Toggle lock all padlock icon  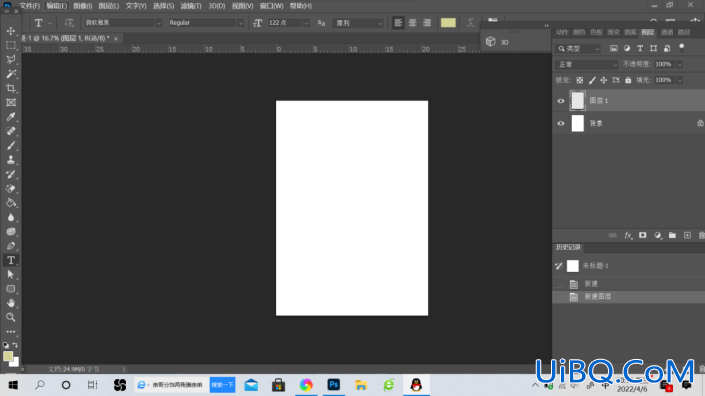coord(628,80)
